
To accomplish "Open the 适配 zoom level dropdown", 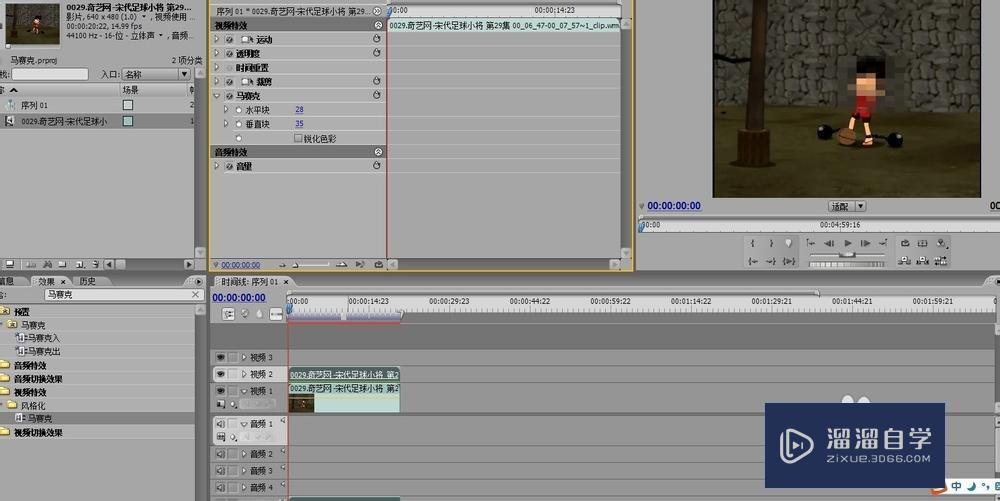I will 847,206.
